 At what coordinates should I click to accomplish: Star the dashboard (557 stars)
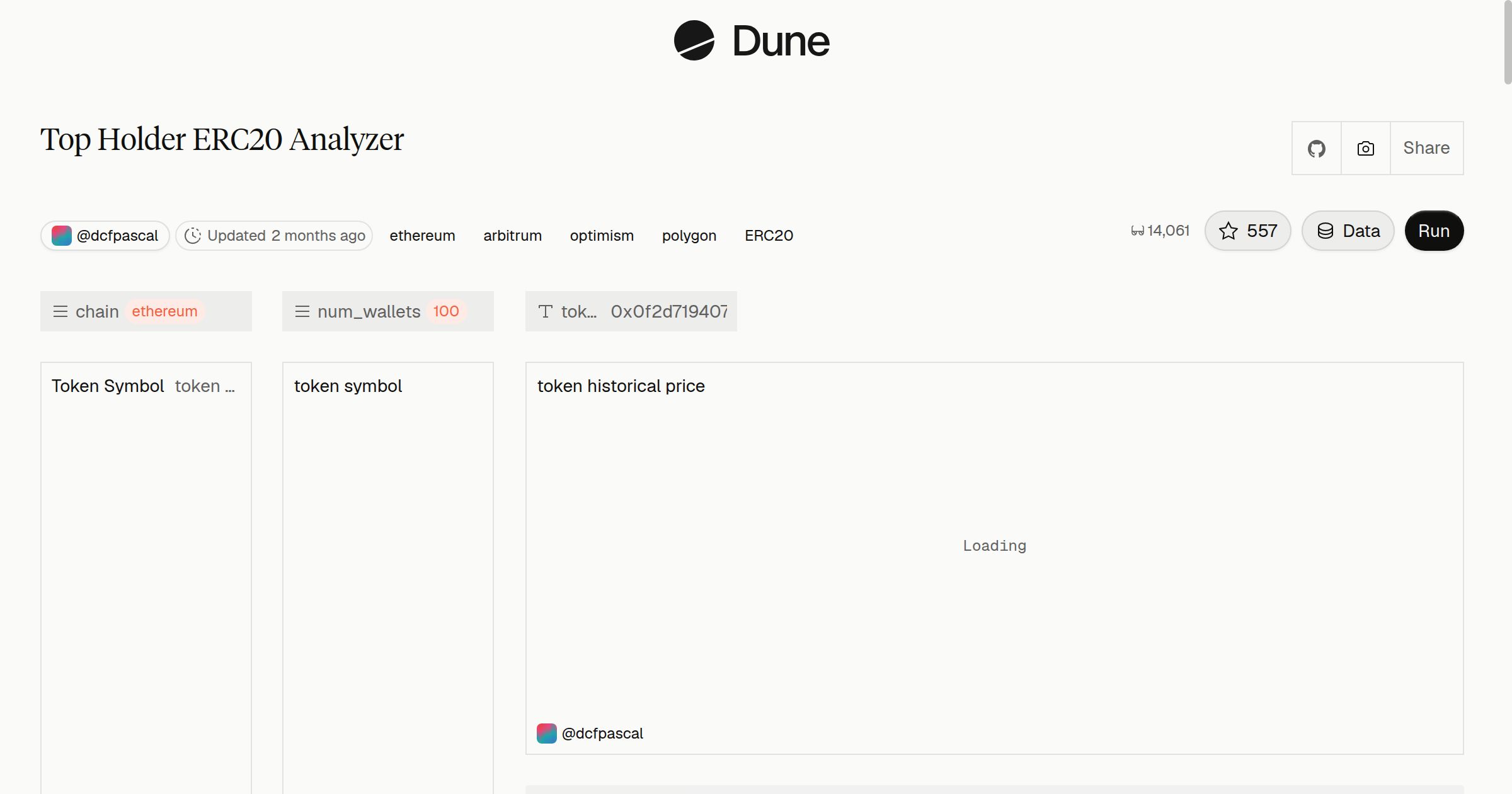coord(1248,231)
